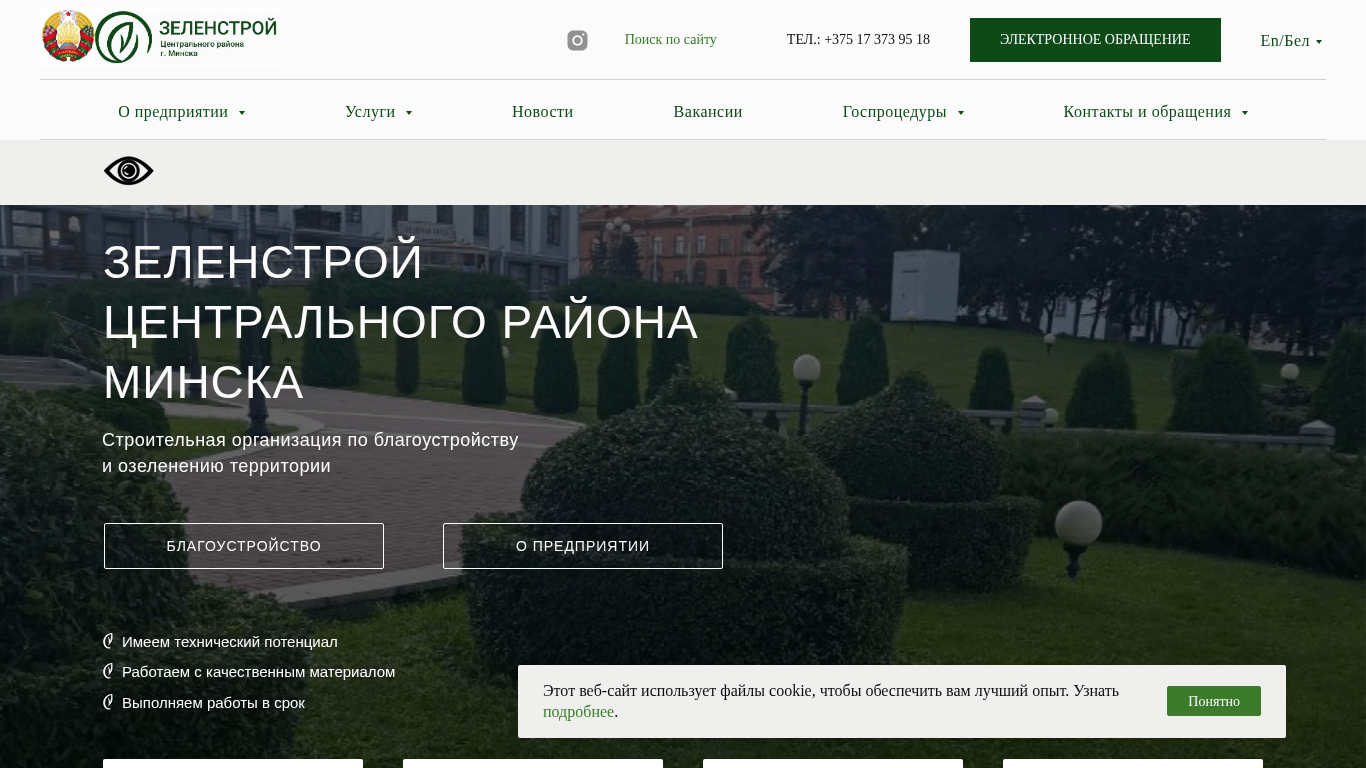Viewport: 1366px width, 768px height.
Task: Go to the Новости page
Action: pyautogui.click(x=542, y=112)
